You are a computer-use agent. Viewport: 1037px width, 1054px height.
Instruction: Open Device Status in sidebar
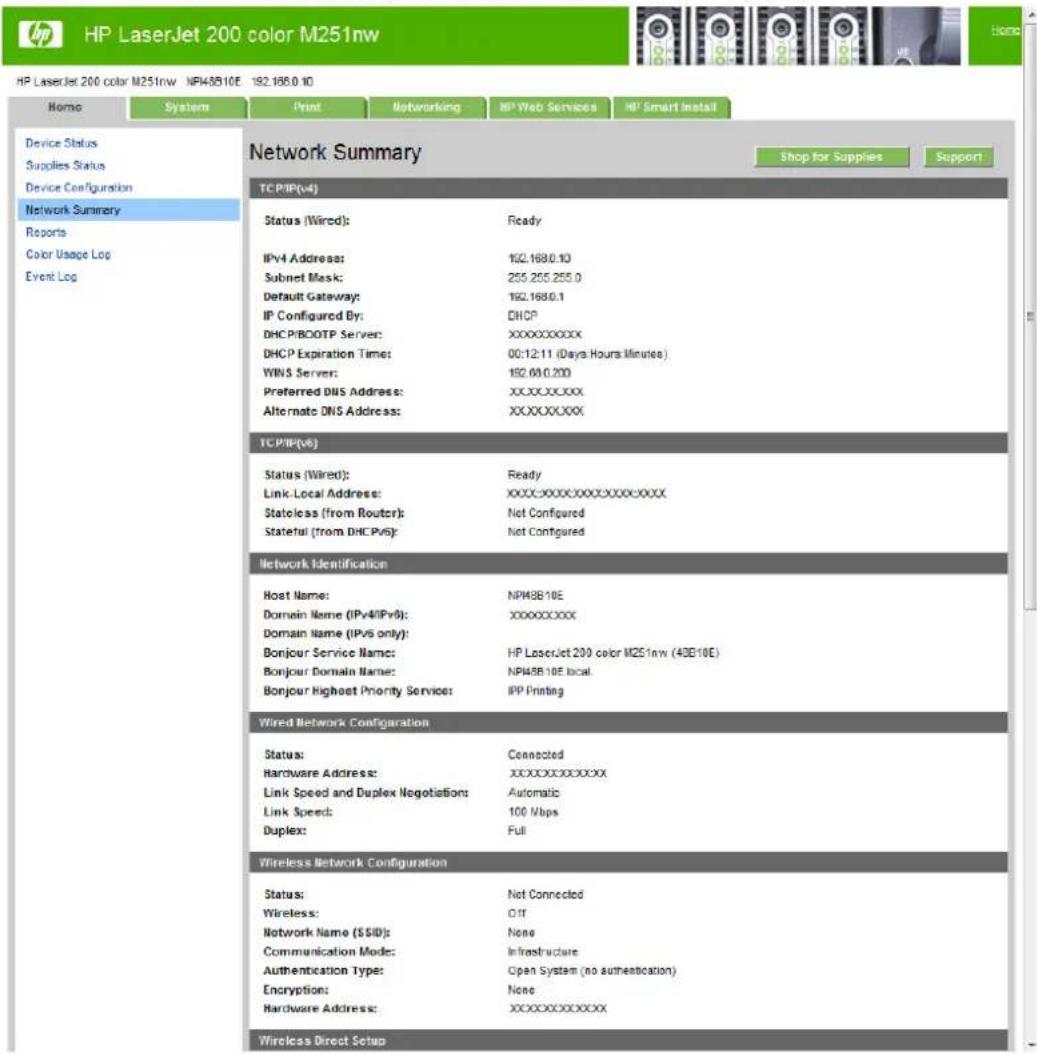click(61, 143)
